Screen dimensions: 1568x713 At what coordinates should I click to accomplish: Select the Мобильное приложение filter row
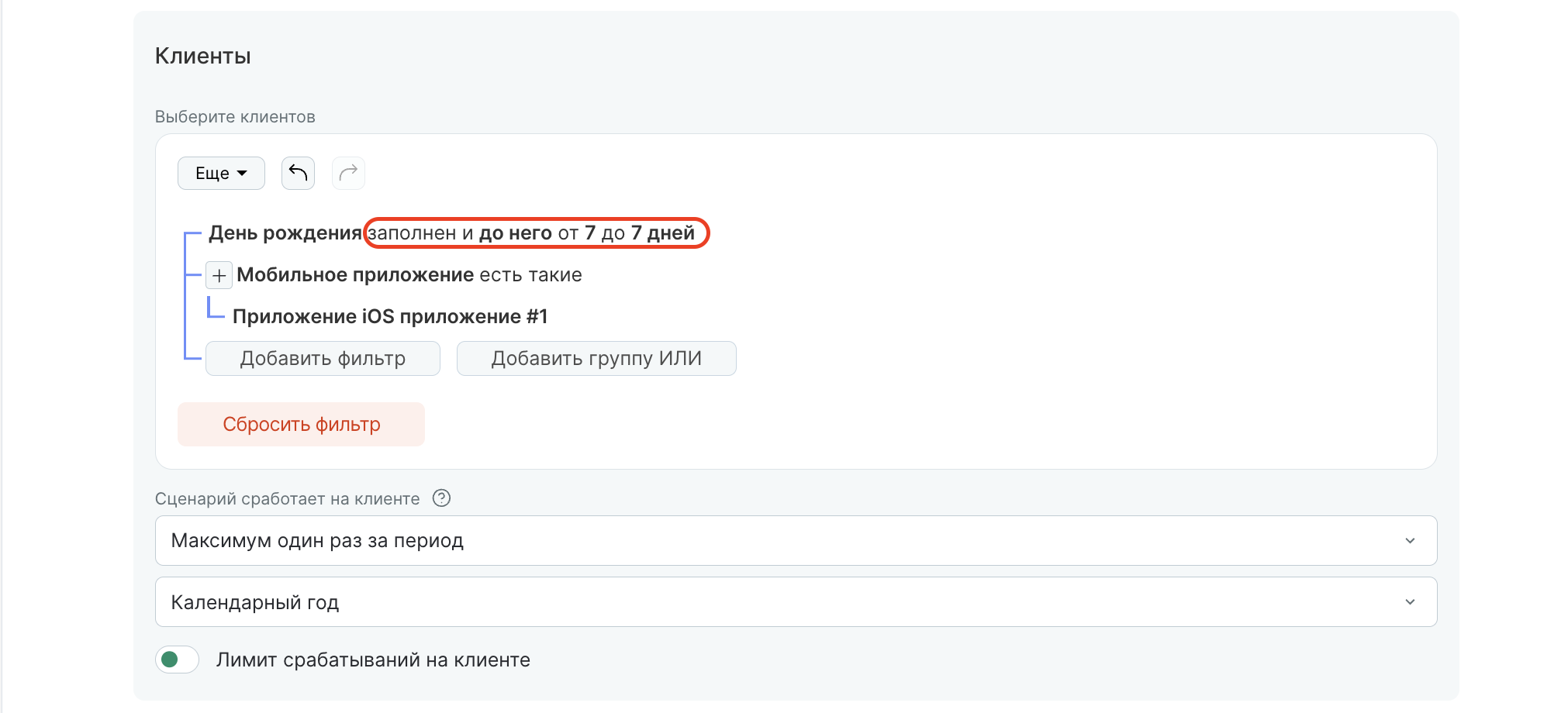click(409, 275)
